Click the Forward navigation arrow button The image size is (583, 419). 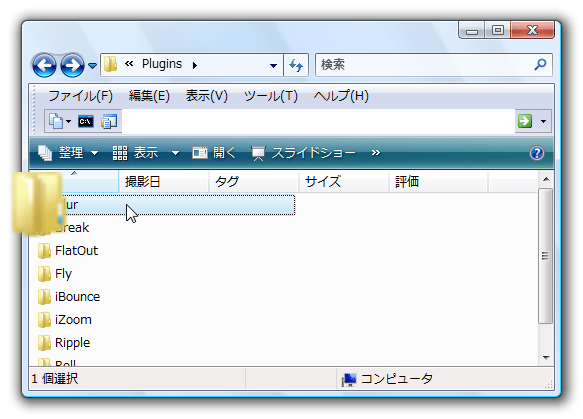click(73, 65)
